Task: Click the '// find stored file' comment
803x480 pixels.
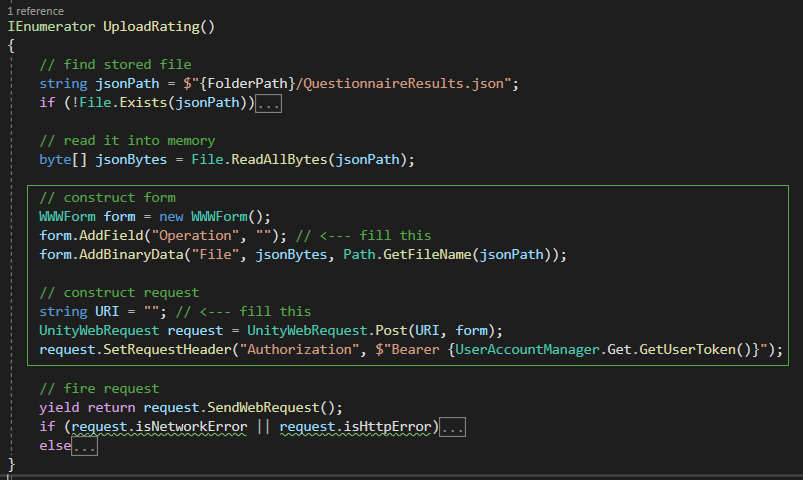Action: coord(115,65)
